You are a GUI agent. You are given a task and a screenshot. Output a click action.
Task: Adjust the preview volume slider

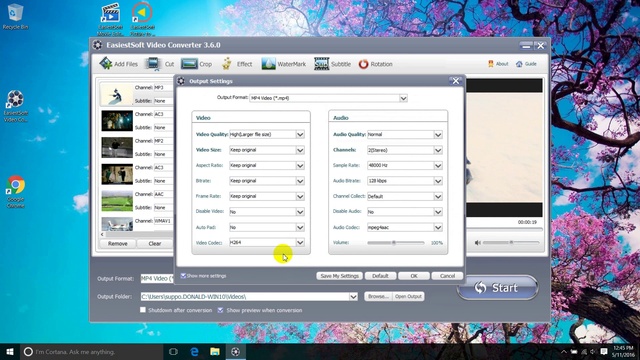click(x=511, y=242)
